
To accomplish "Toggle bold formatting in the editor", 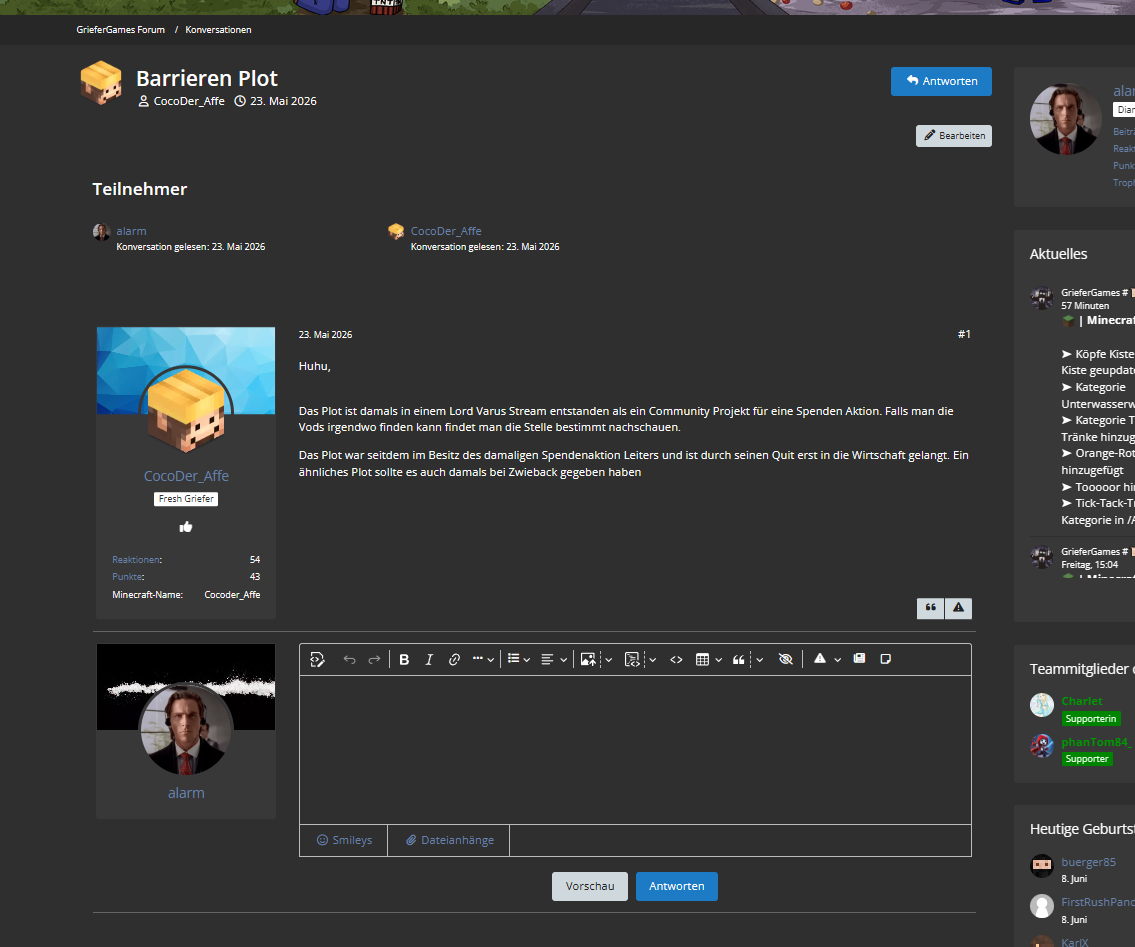I will [x=404, y=660].
